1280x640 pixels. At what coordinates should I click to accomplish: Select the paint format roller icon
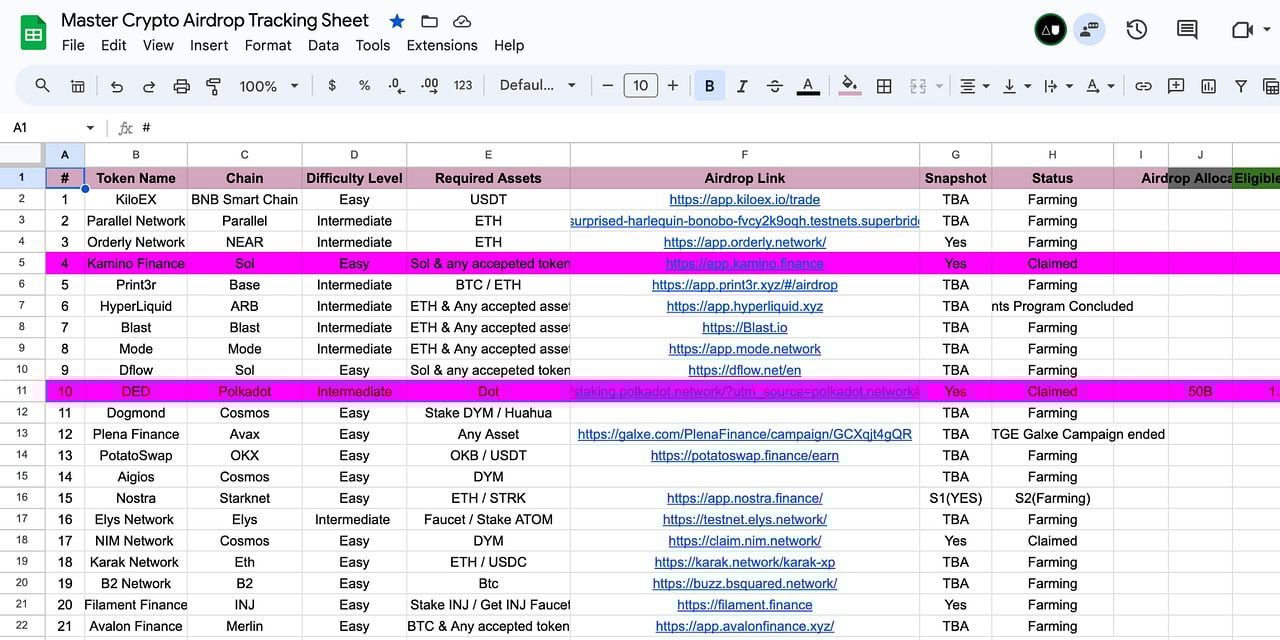pyautogui.click(x=213, y=86)
